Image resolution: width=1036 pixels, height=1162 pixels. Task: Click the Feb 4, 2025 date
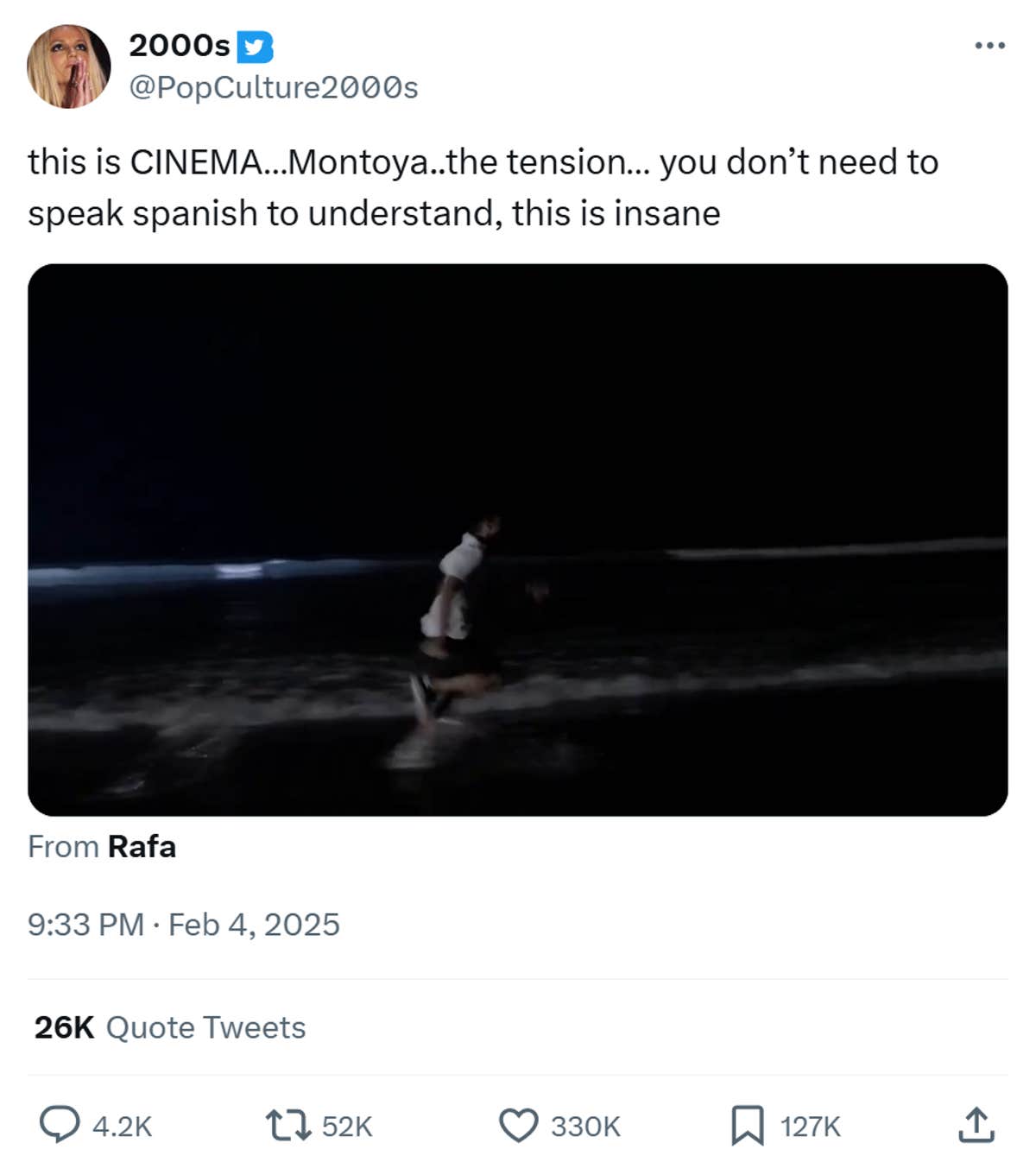point(254,925)
